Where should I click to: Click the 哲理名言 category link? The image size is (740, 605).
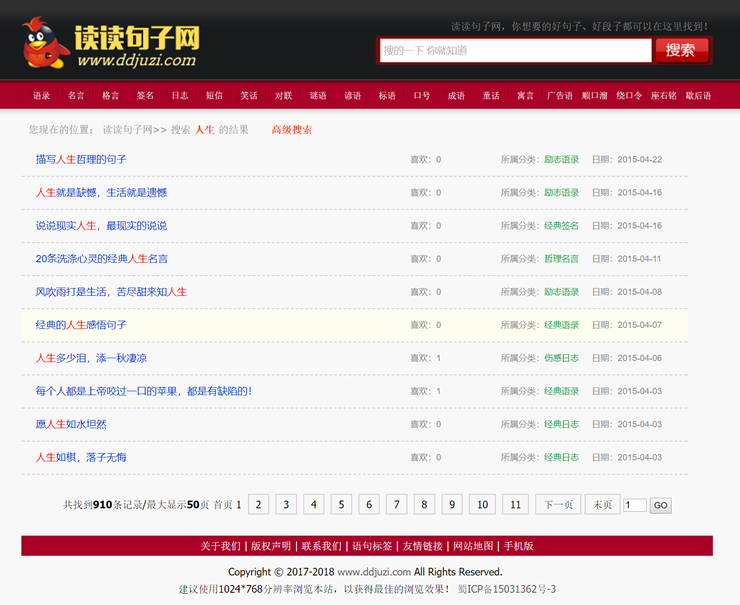point(561,259)
